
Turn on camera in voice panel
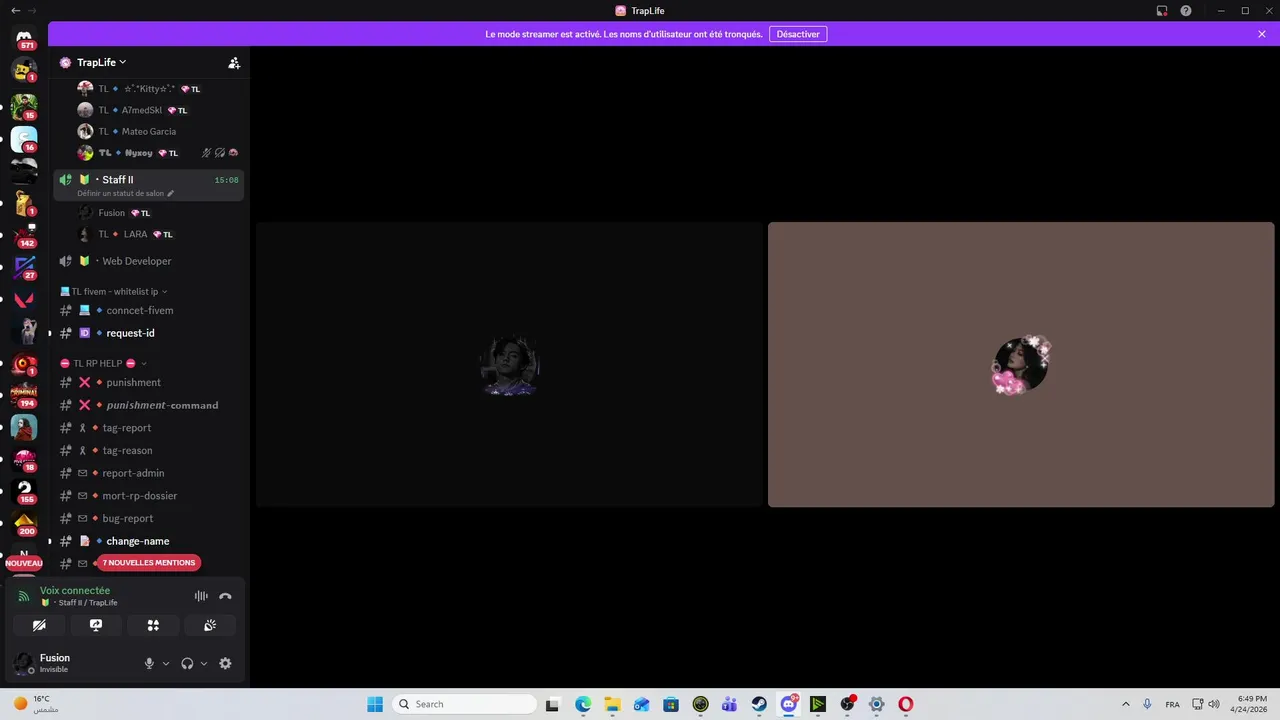pyautogui.click(x=39, y=625)
